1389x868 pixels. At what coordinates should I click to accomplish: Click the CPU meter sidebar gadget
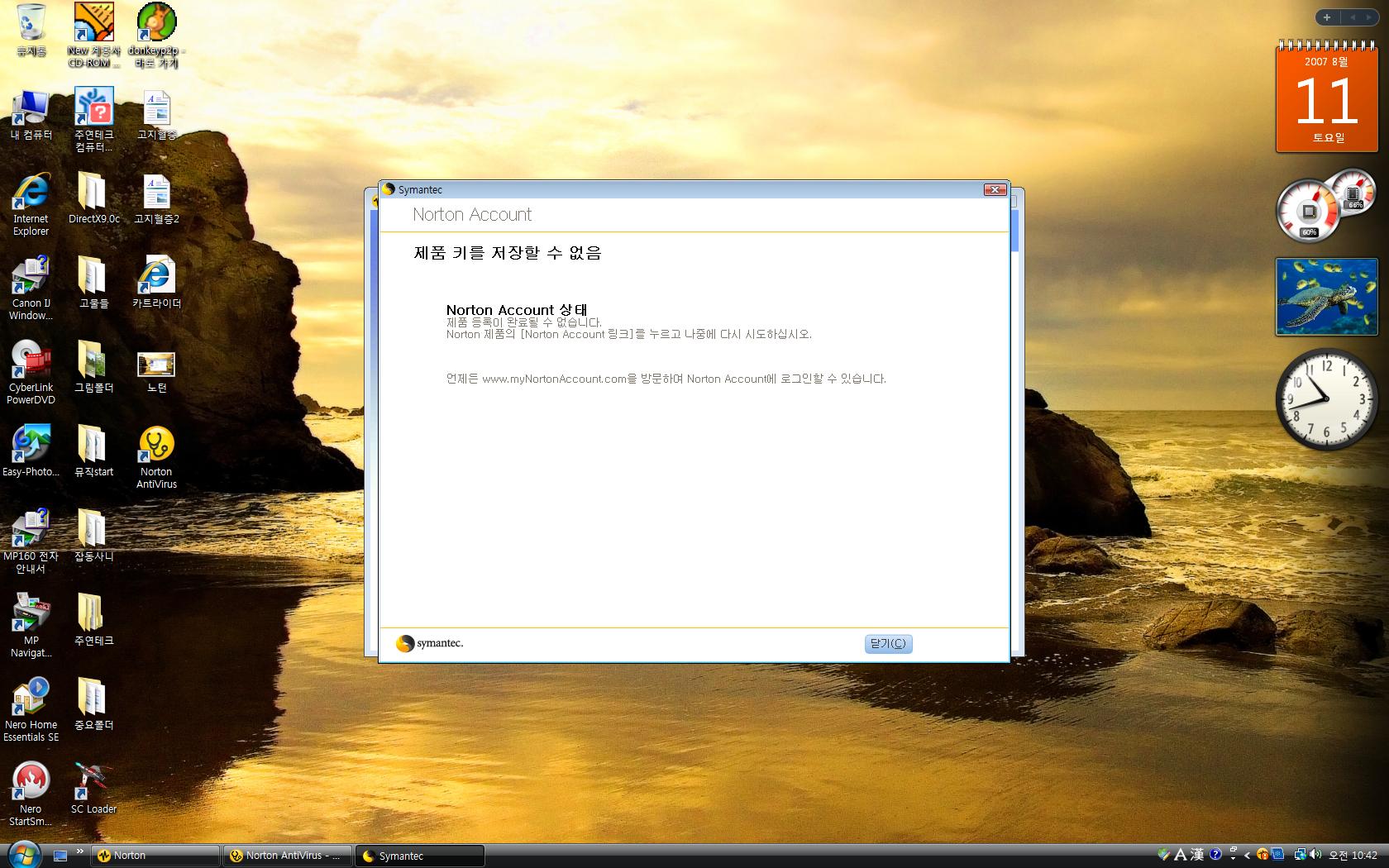[x=1325, y=204]
